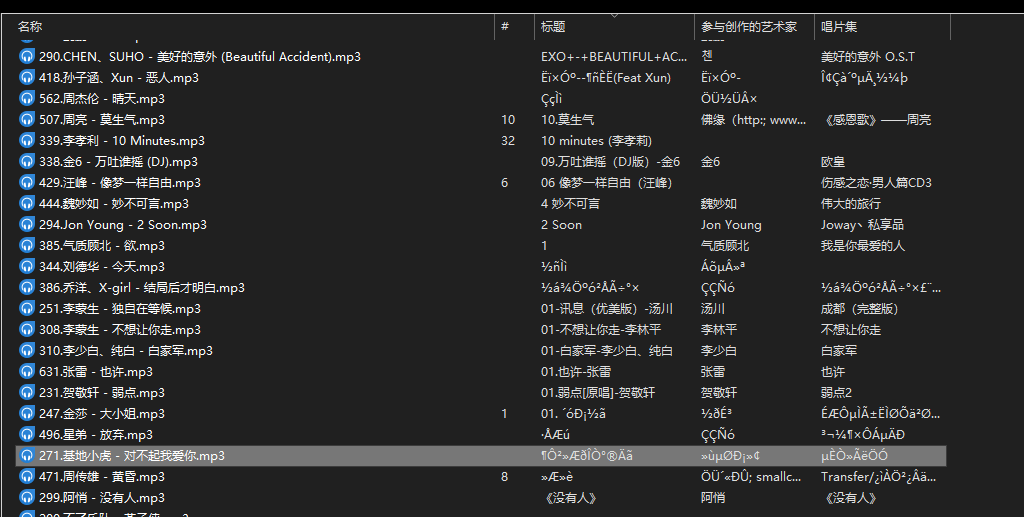The height and width of the screenshot is (517, 1024).
Task: Click title cell 01.弱点[原唱]-贺敬轩
Action: [598, 392]
